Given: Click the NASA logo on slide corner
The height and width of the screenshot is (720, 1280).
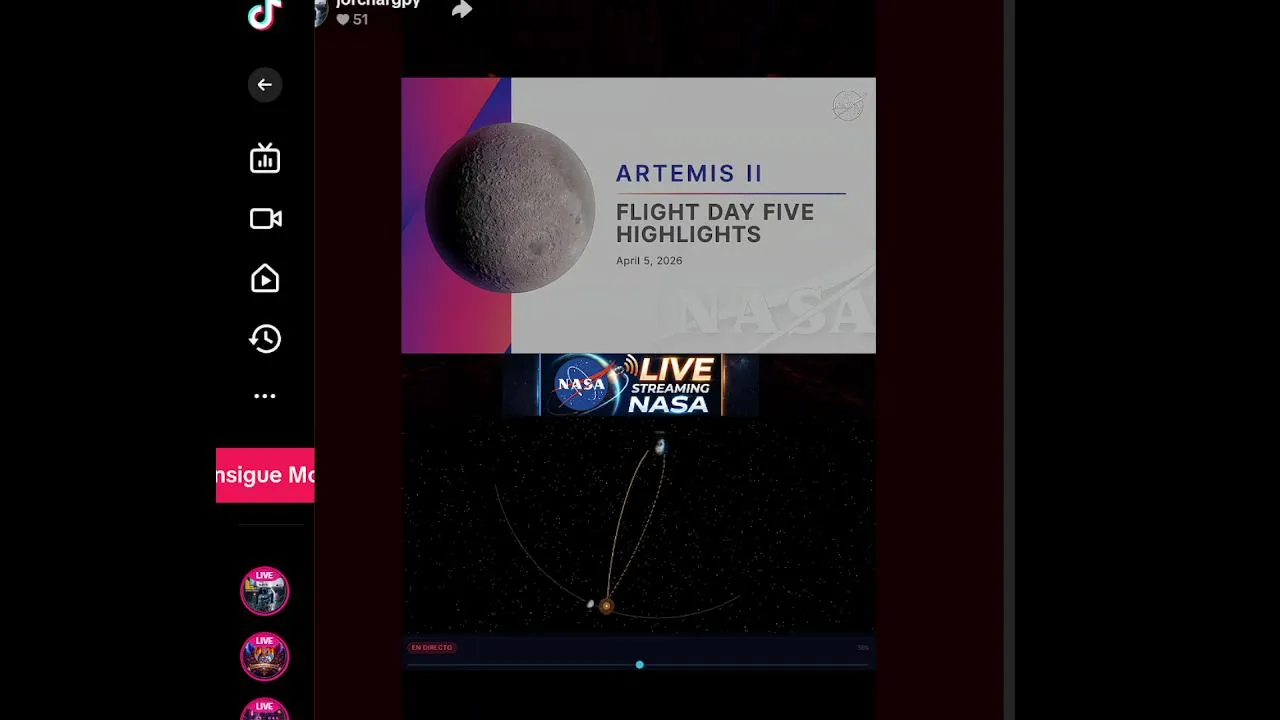Looking at the screenshot, I should [x=848, y=106].
